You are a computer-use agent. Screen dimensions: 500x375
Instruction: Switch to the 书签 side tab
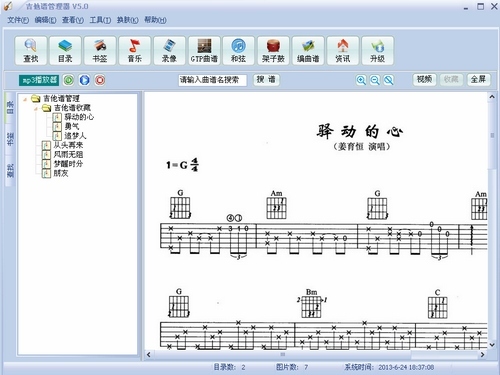tap(10, 139)
